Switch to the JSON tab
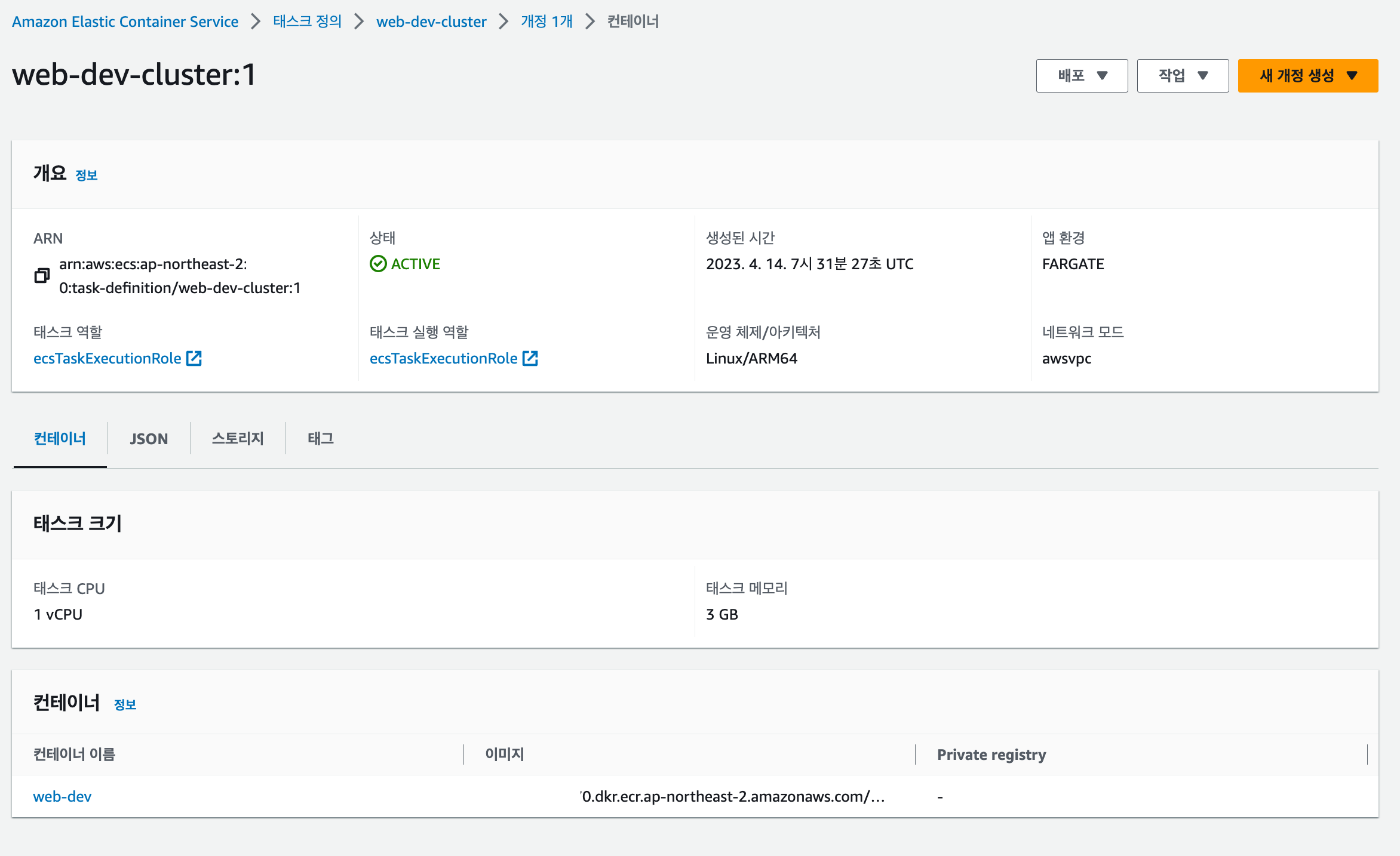This screenshot has height=856, width=1400. point(149,439)
